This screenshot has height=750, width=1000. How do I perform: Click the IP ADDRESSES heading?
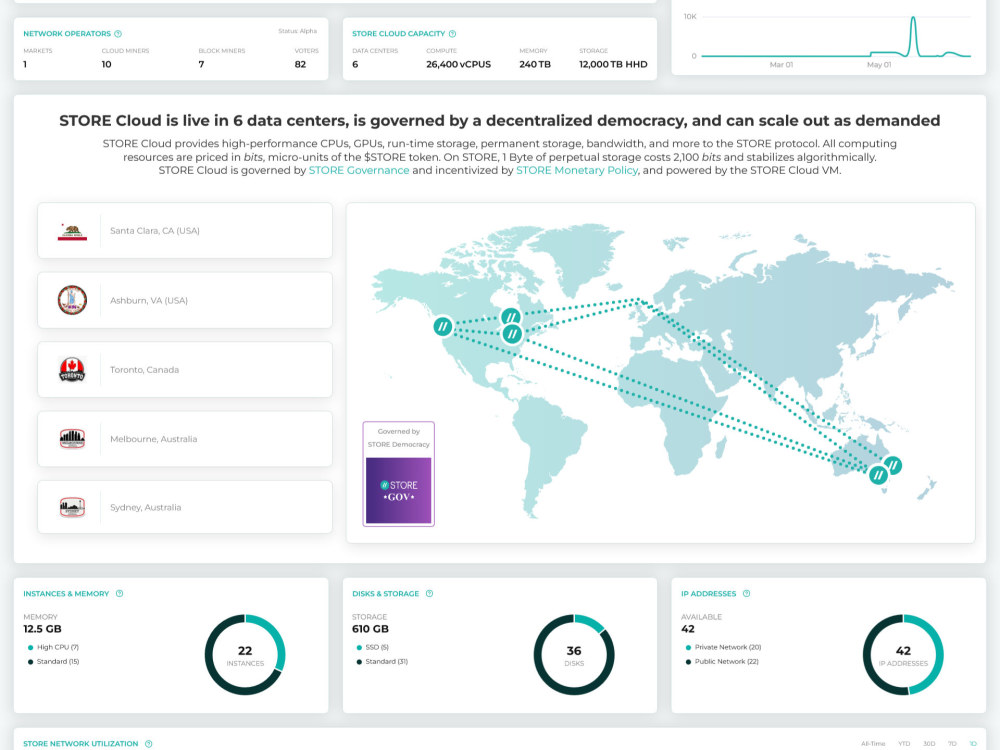point(709,594)
